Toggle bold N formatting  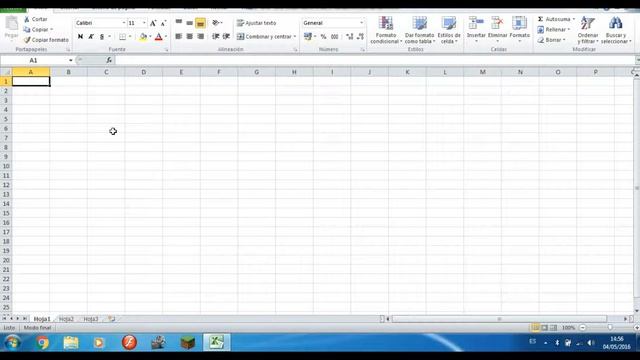click(80, 37)
